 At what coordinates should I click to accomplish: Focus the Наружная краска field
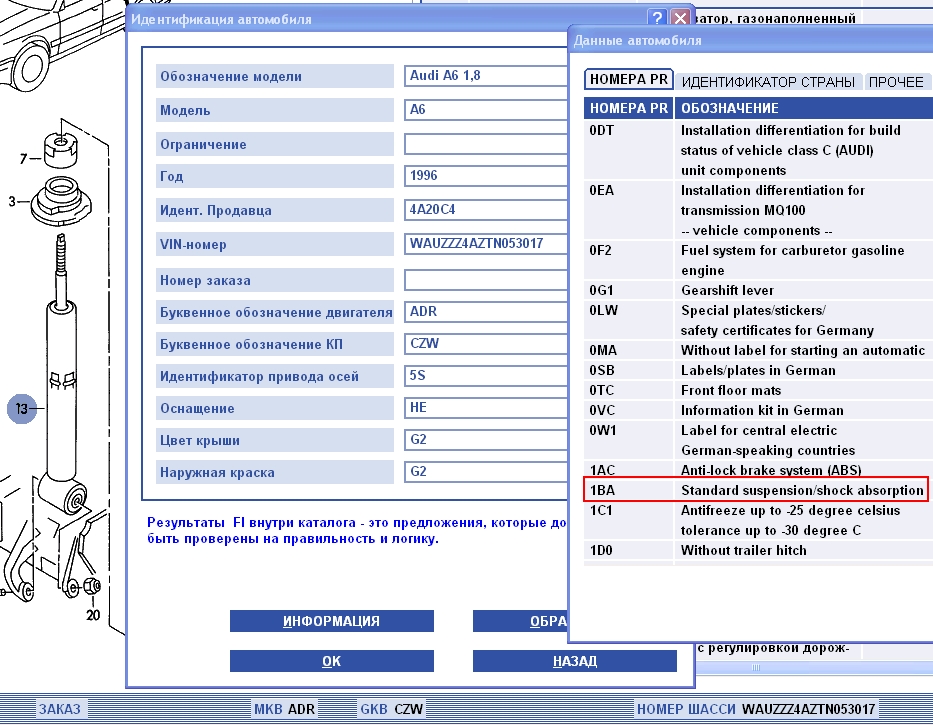pos(486,472)
